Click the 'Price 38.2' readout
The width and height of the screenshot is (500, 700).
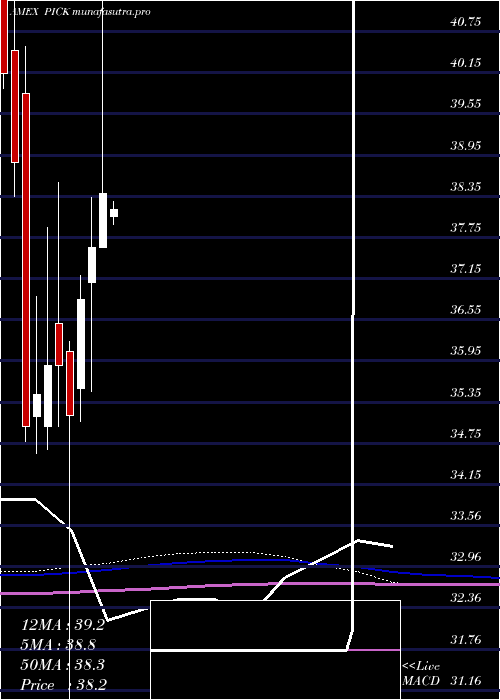pyautogui.click(x=63, y=684)
